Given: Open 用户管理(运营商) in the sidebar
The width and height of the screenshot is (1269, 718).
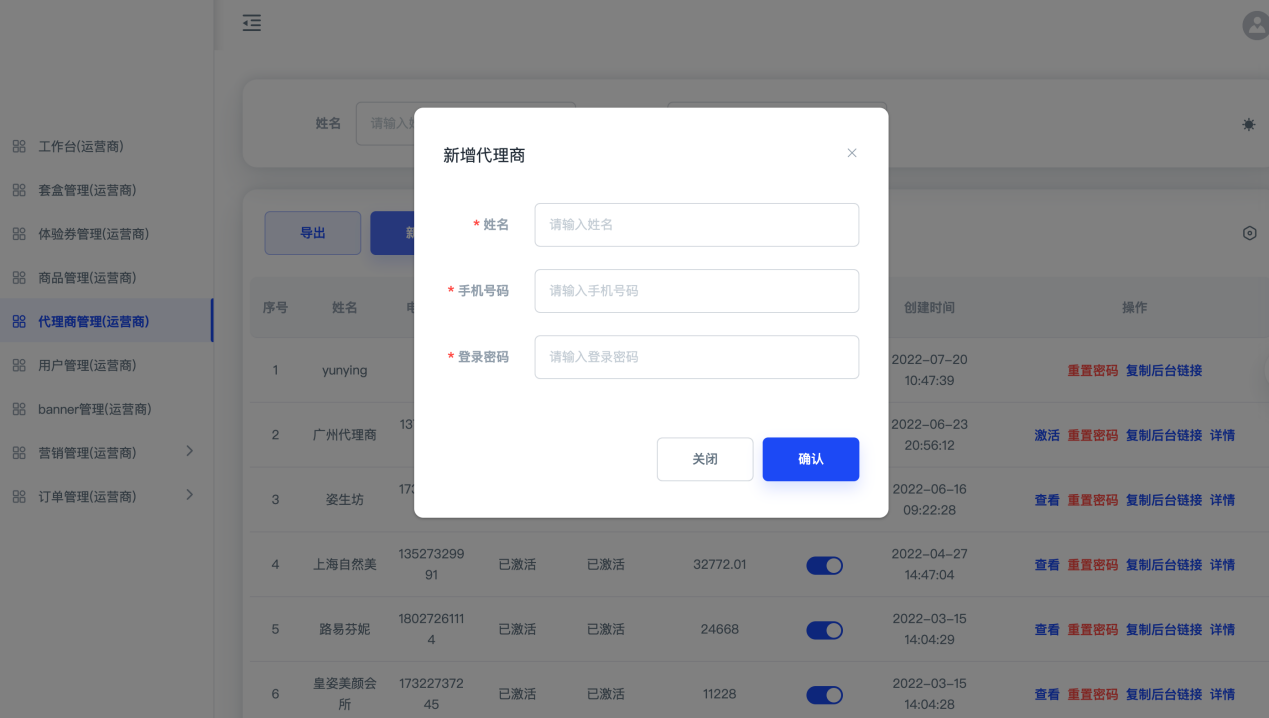Looking at the screenshot, I should pos(87,366).
